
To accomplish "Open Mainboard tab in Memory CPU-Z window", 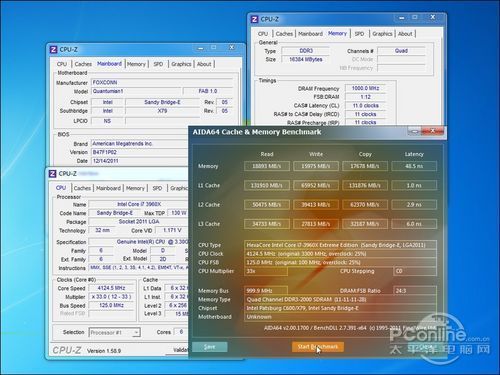I will coord(310,34).
